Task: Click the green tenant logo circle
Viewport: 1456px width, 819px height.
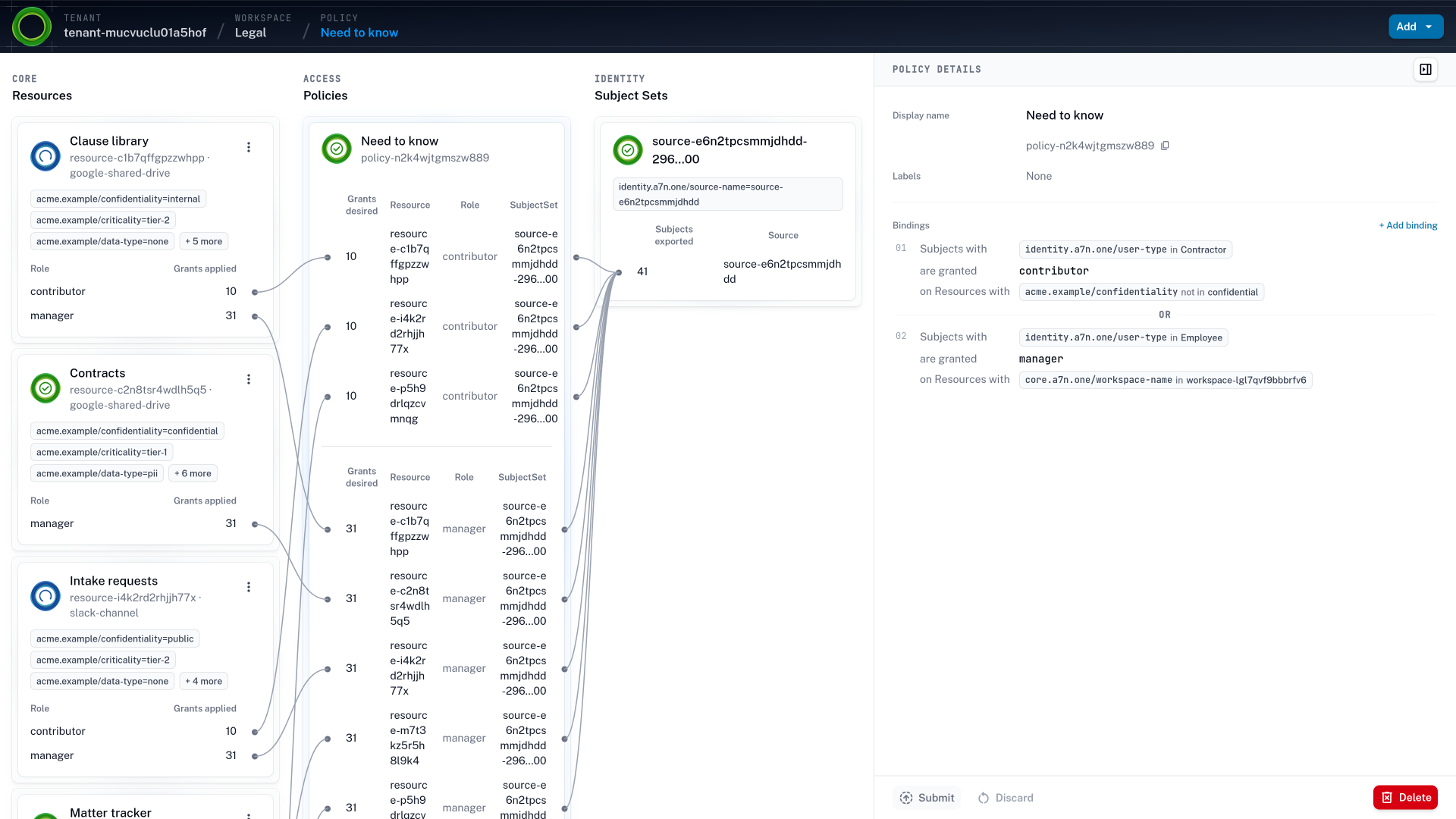Action: pos(32,27)
